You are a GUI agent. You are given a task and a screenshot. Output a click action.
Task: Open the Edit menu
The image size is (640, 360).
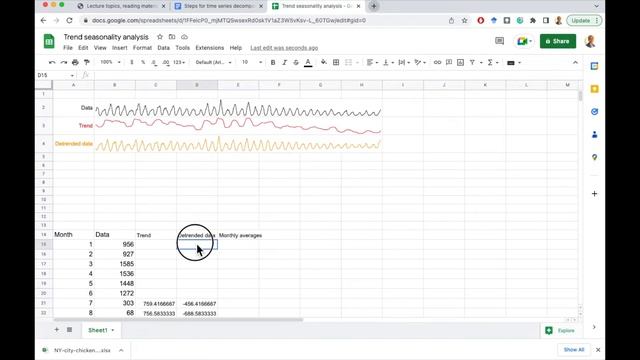point(83,48)
